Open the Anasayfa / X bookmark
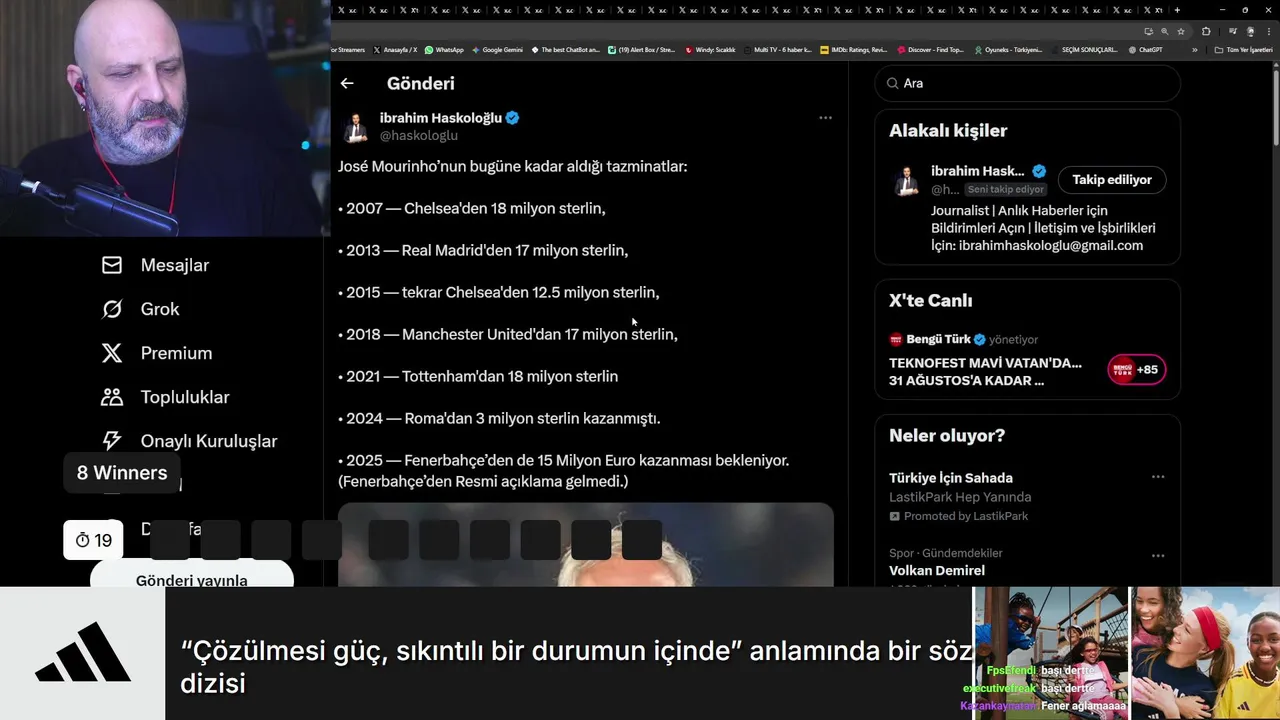1280x720 pixels. click(x=395, y=50)
